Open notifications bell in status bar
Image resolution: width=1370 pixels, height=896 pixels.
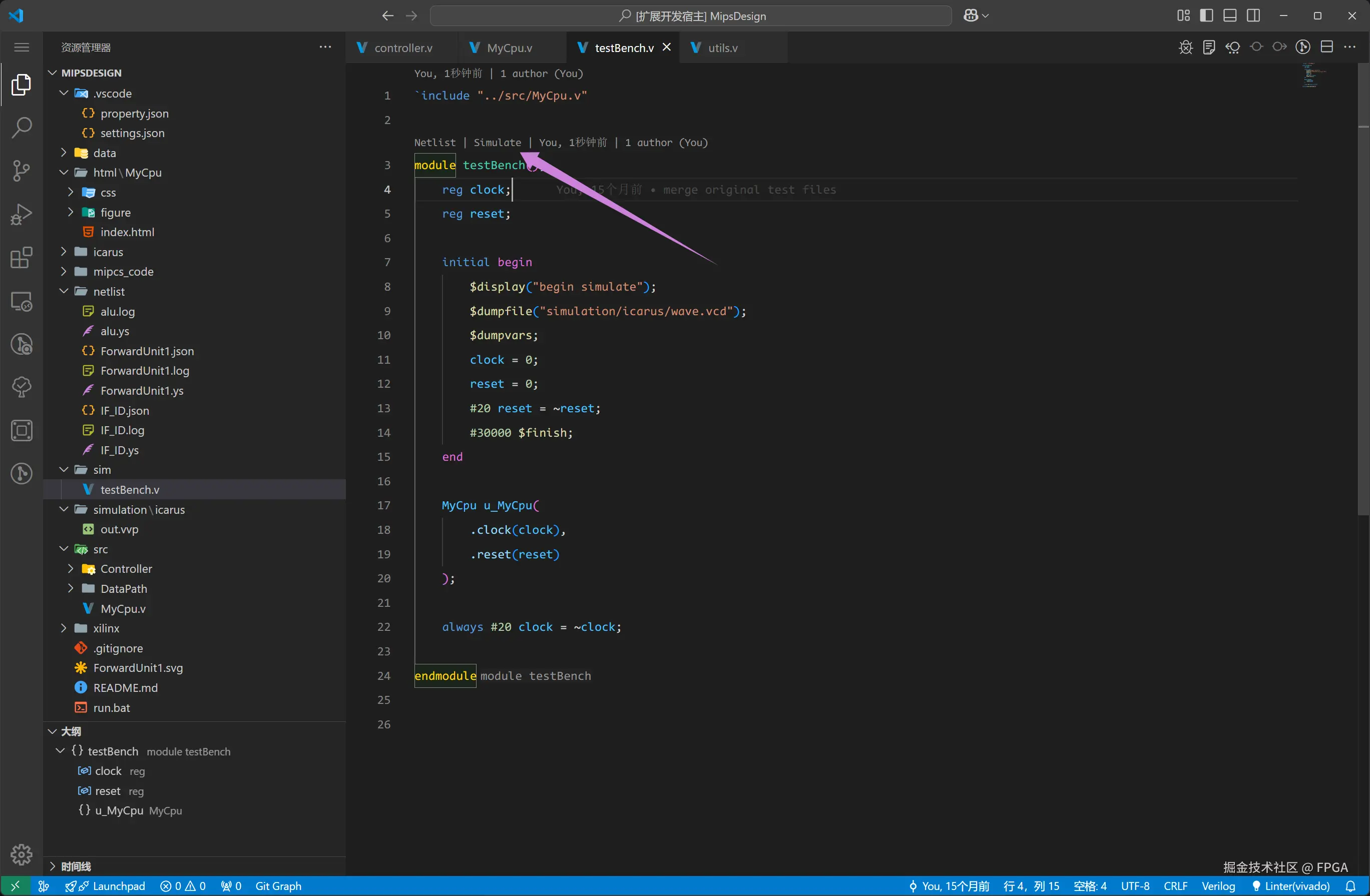click(x=1351, y=886)
